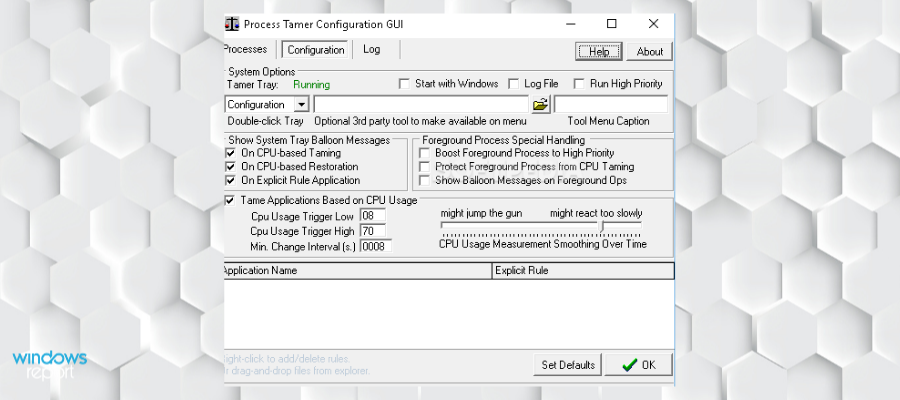Uncheck On CPU-based Taming balloon message
The width and height of the screenshot is (900, 400).
(231, 153)
